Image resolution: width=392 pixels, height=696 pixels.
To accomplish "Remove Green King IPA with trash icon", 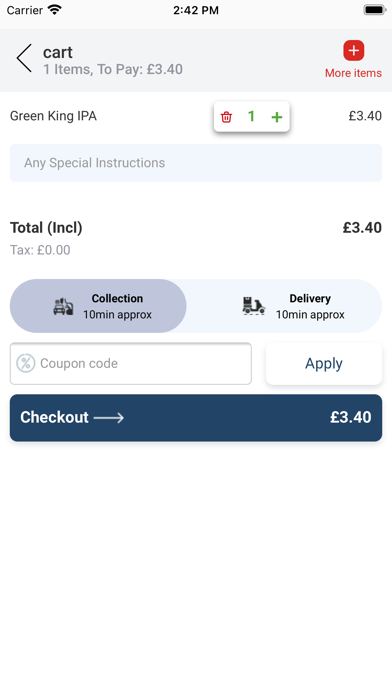I will coord(226,117).
